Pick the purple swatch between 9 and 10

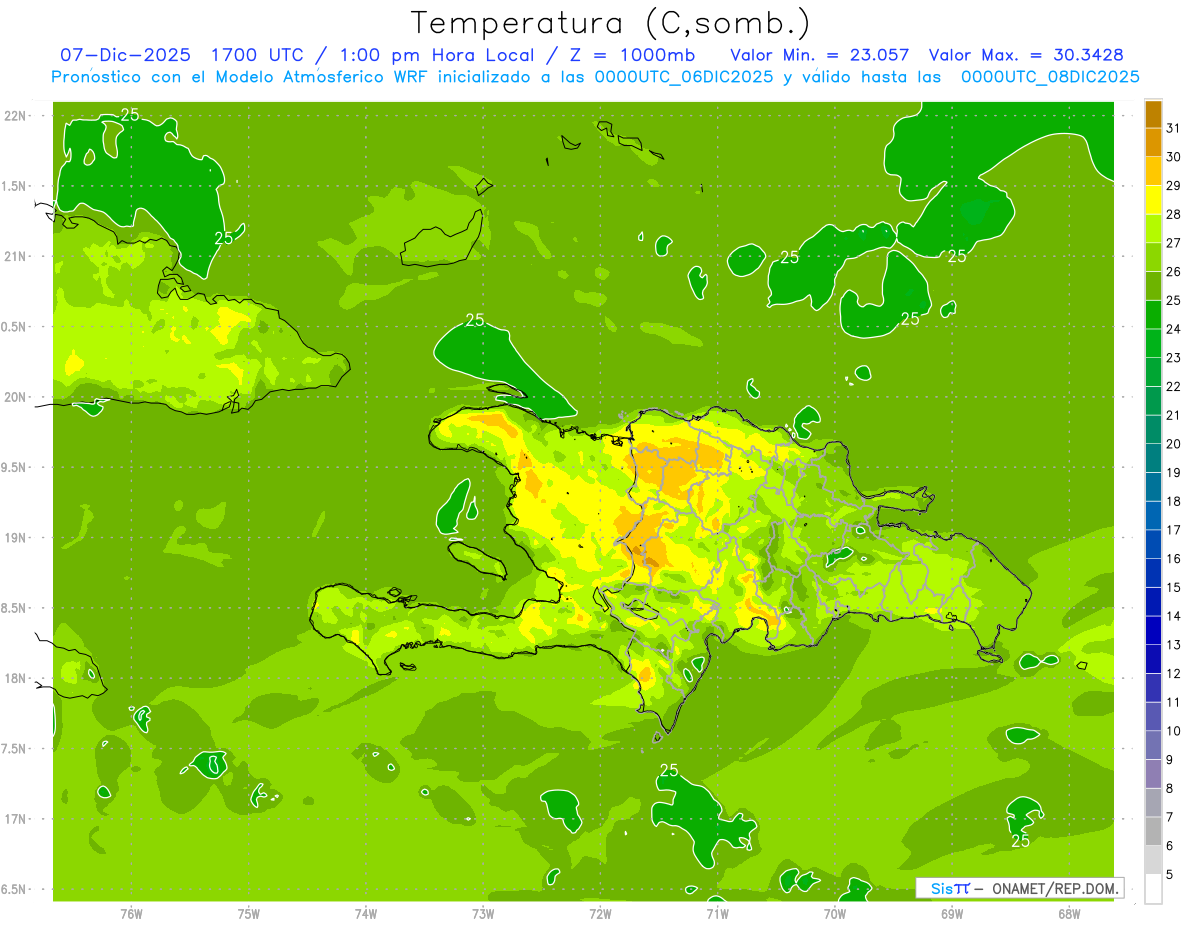click(1153, 745)
